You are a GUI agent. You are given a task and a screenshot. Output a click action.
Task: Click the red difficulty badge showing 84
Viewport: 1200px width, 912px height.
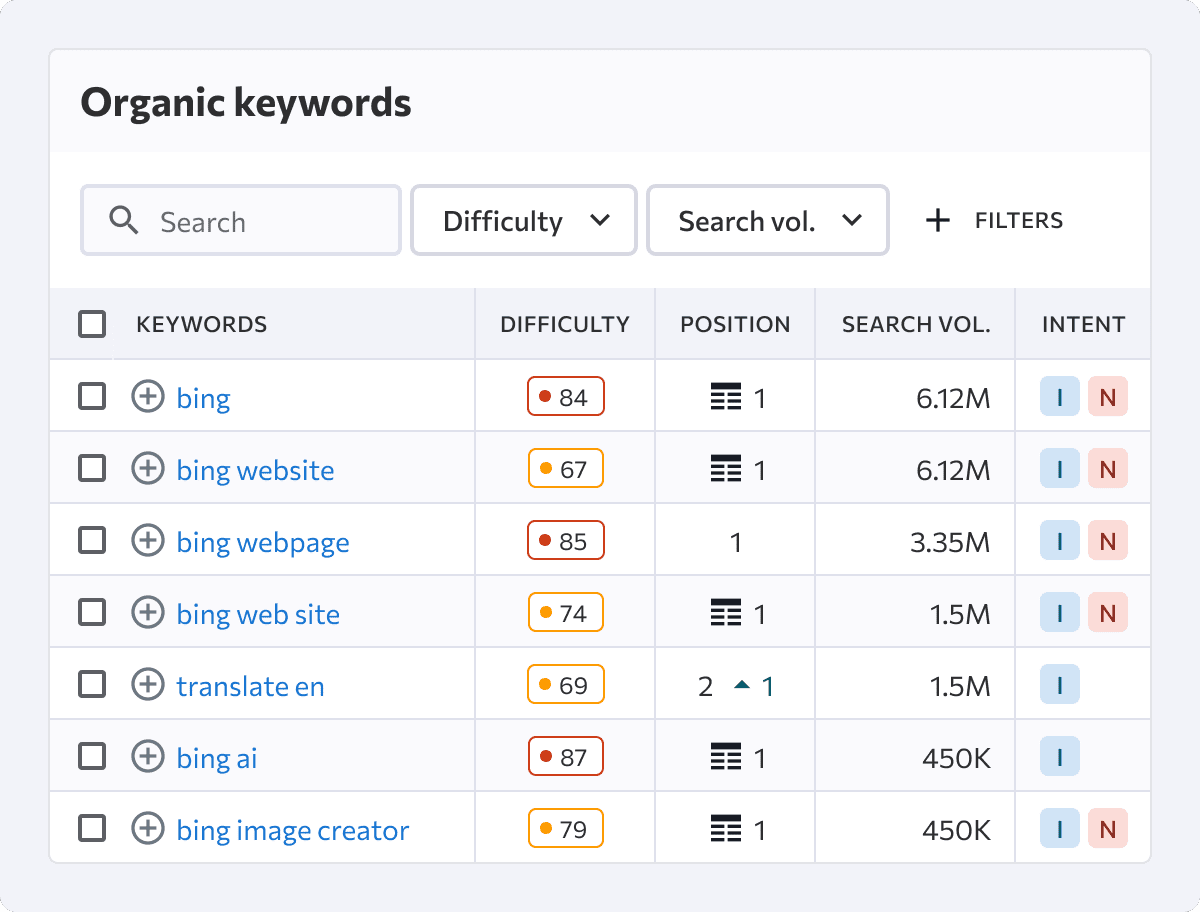coord(566,397)
